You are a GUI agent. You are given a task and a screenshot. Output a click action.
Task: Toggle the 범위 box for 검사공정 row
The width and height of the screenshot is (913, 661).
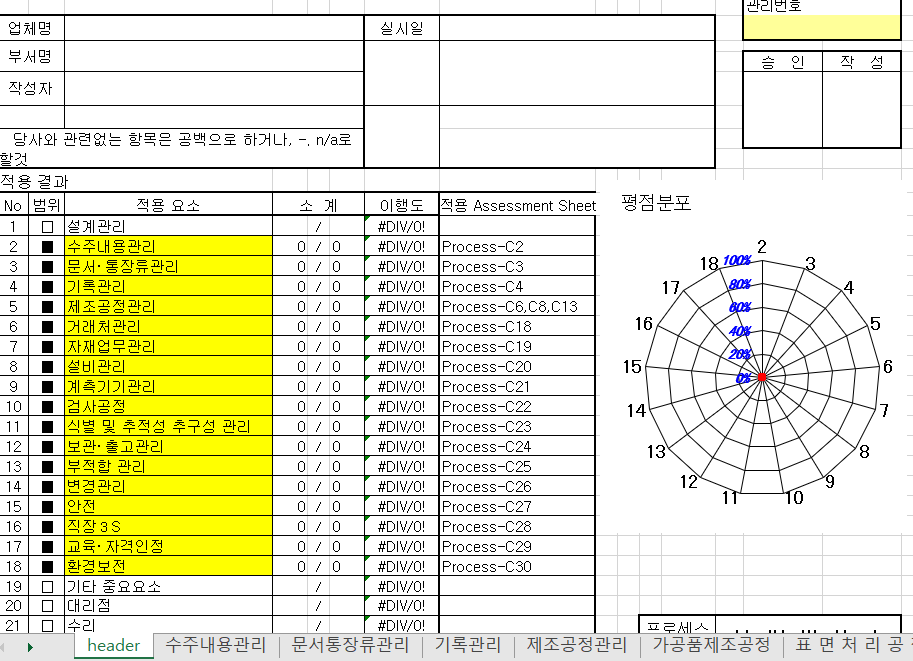coord(47,407)
